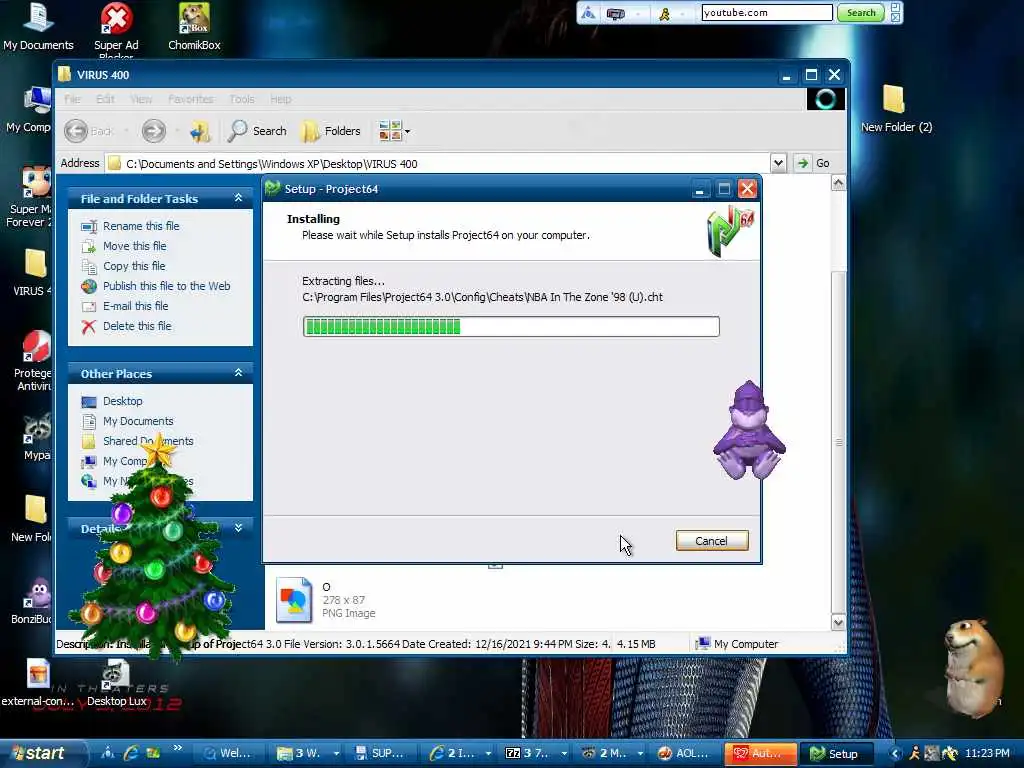Image resolution: width=1024 pixels, height=768 pixels.
Task: Click the pager device icon in search toolbar
Action: point(616,13)
